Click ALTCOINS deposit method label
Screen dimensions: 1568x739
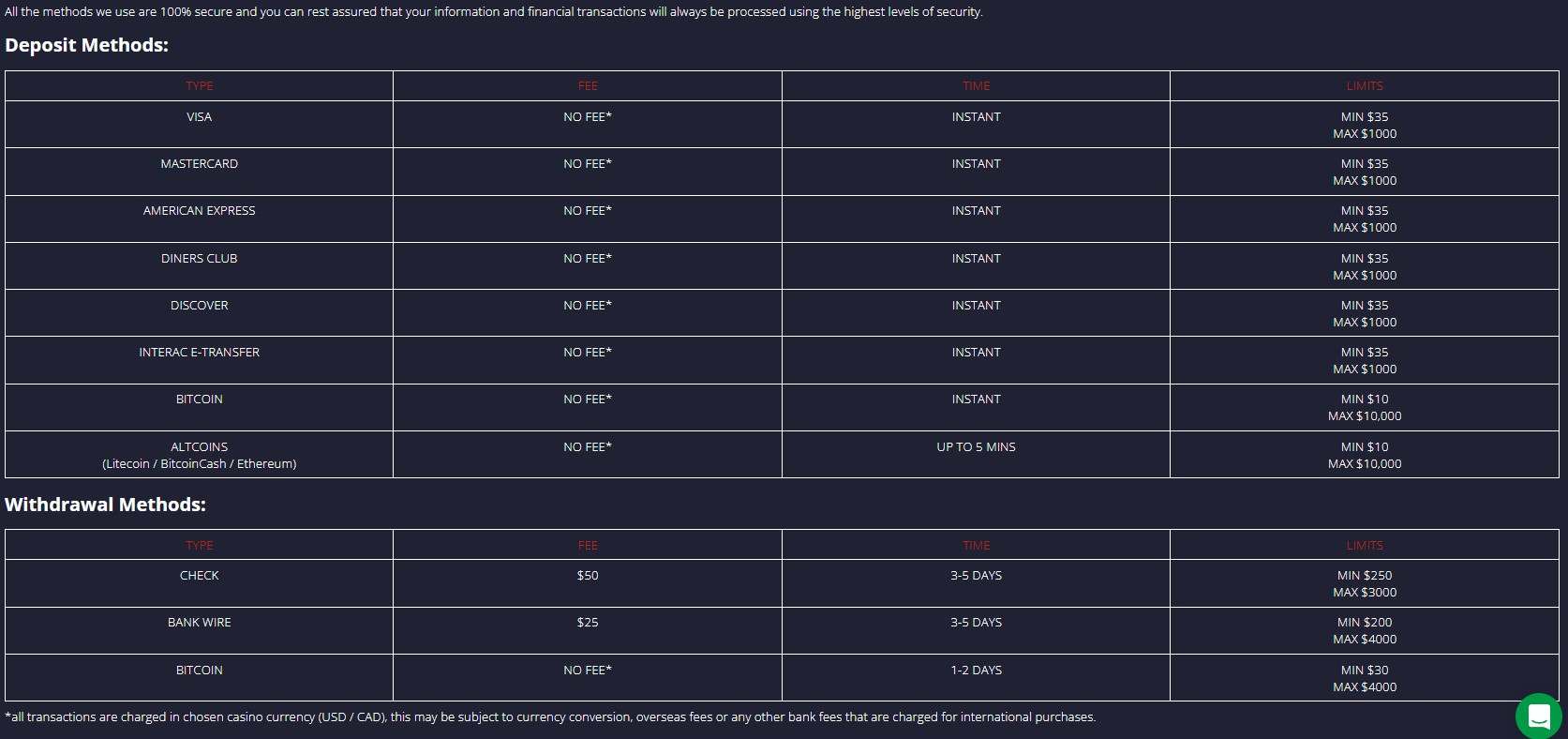[199, 447]
